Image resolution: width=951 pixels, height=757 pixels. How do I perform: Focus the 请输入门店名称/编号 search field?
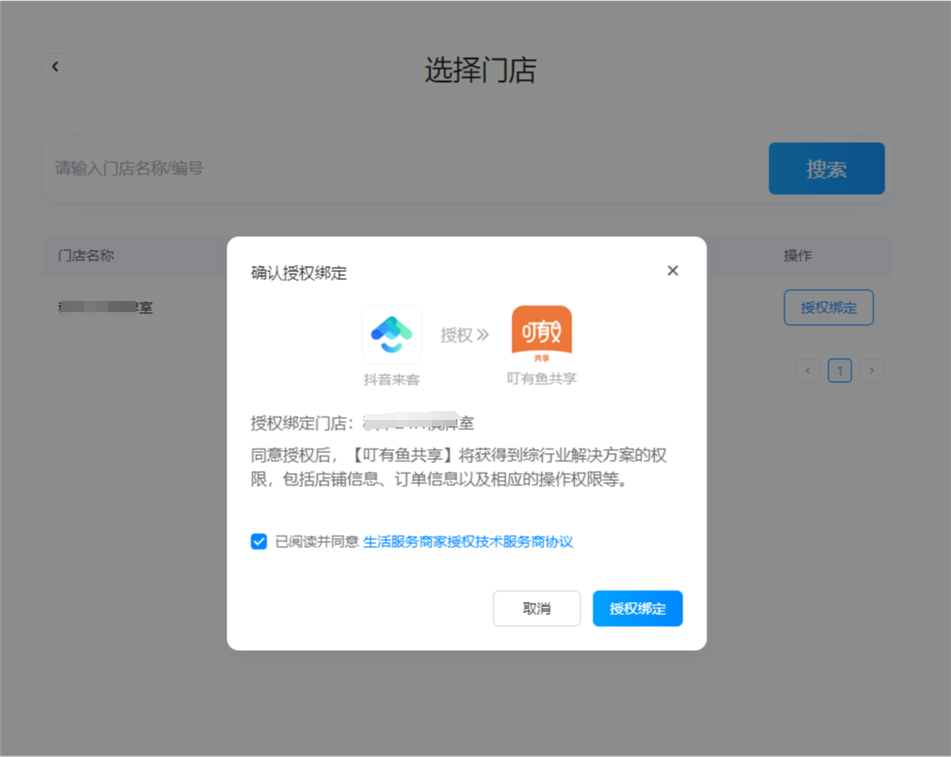click(400, 169)
